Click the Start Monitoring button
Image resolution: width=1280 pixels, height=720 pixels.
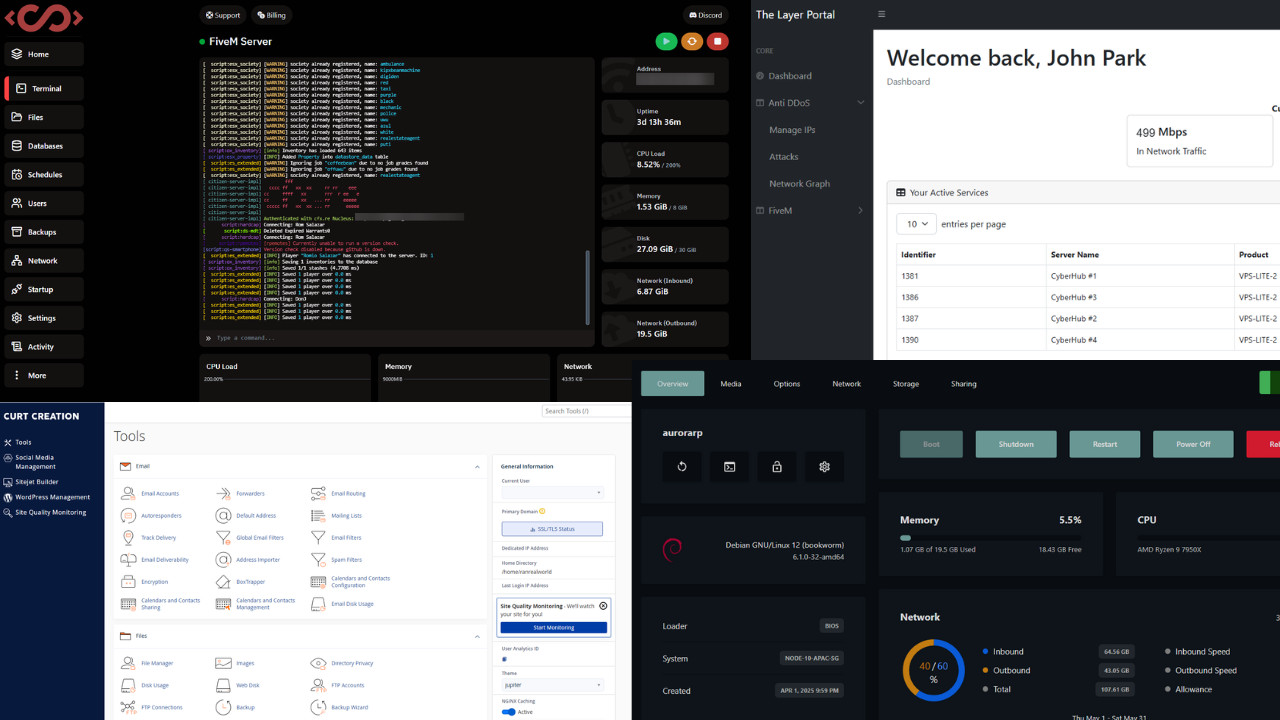pyautogui.click(x=552, y=628)
